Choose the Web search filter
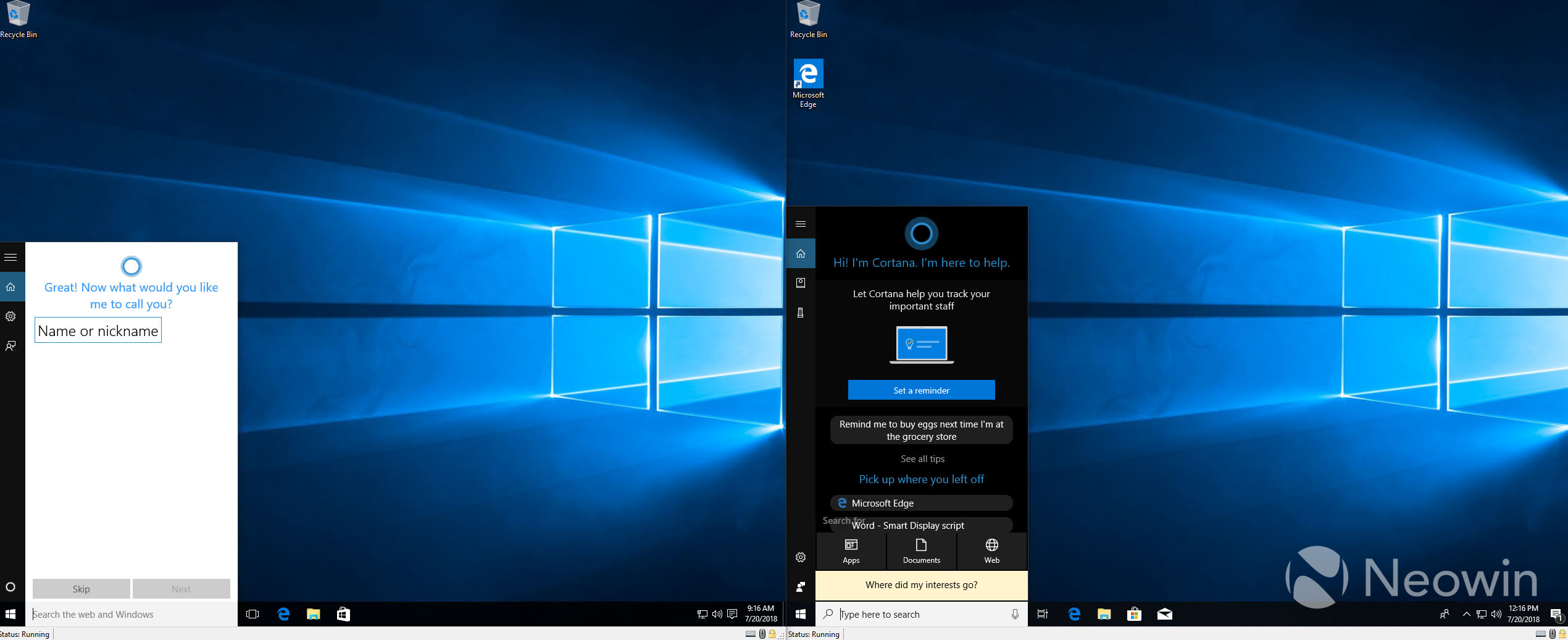 click(x=991, y=551)
